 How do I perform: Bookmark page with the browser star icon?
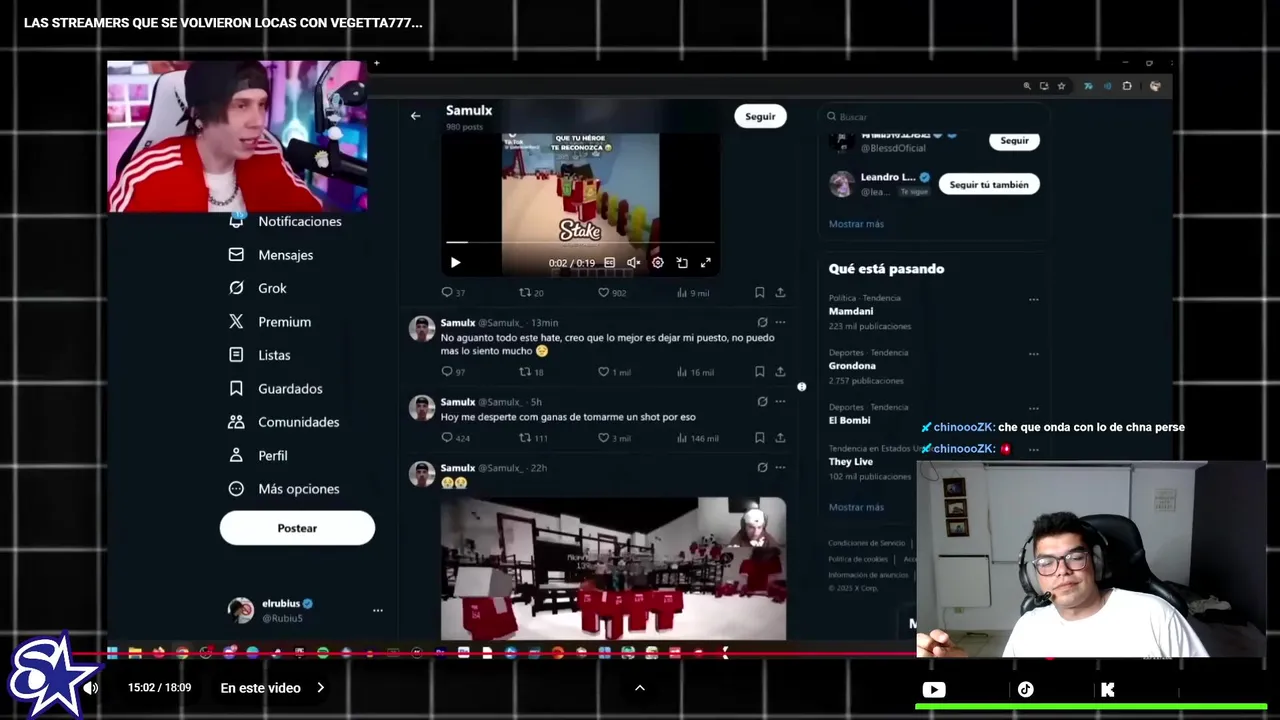point(1061,86)
